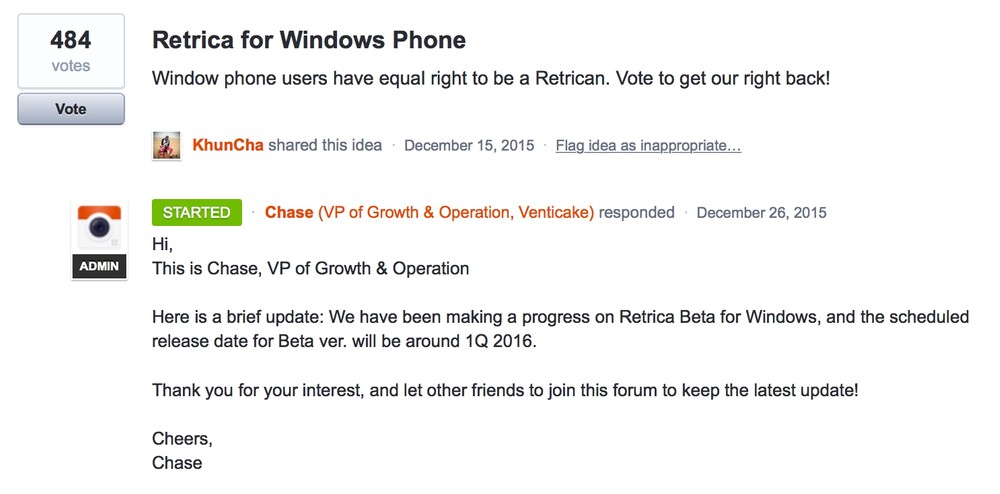1000x494 pixels.
Task: Click the "This is Chase, VP of Growth" line
Action: pos(310,268)
